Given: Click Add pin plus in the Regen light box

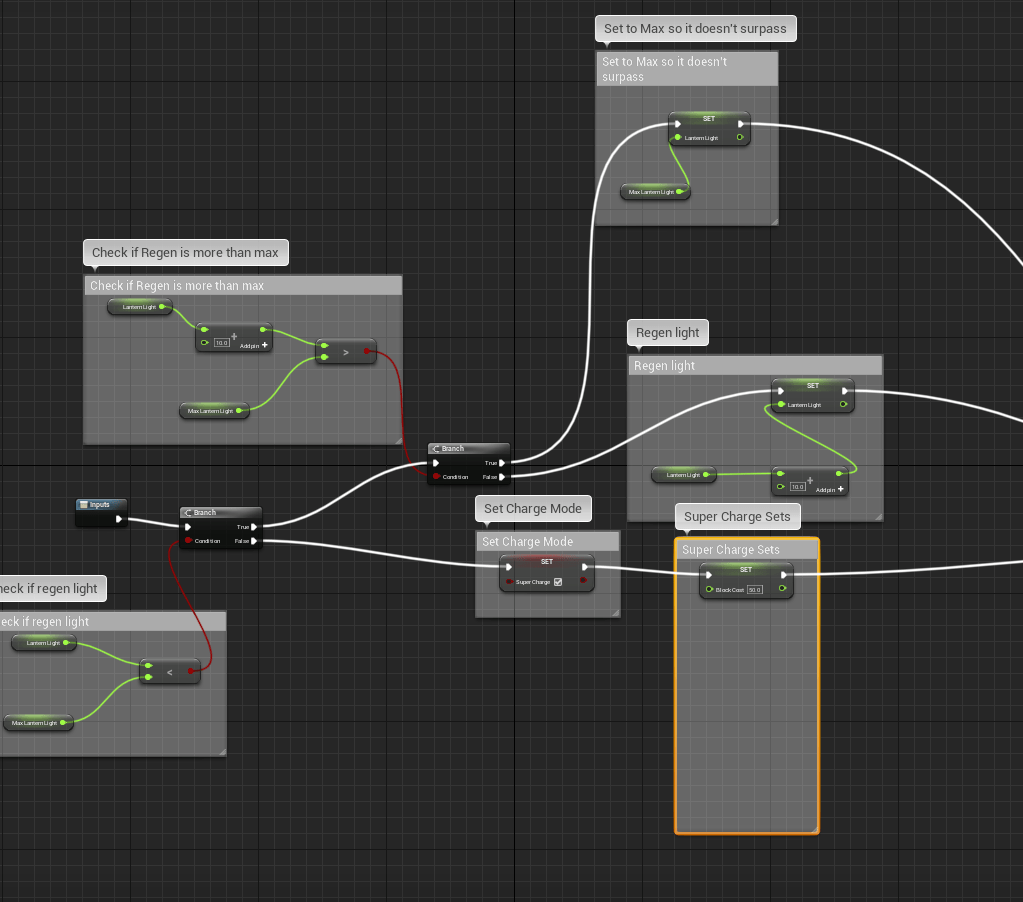Looking at the screenshot, I should [841, 488].
